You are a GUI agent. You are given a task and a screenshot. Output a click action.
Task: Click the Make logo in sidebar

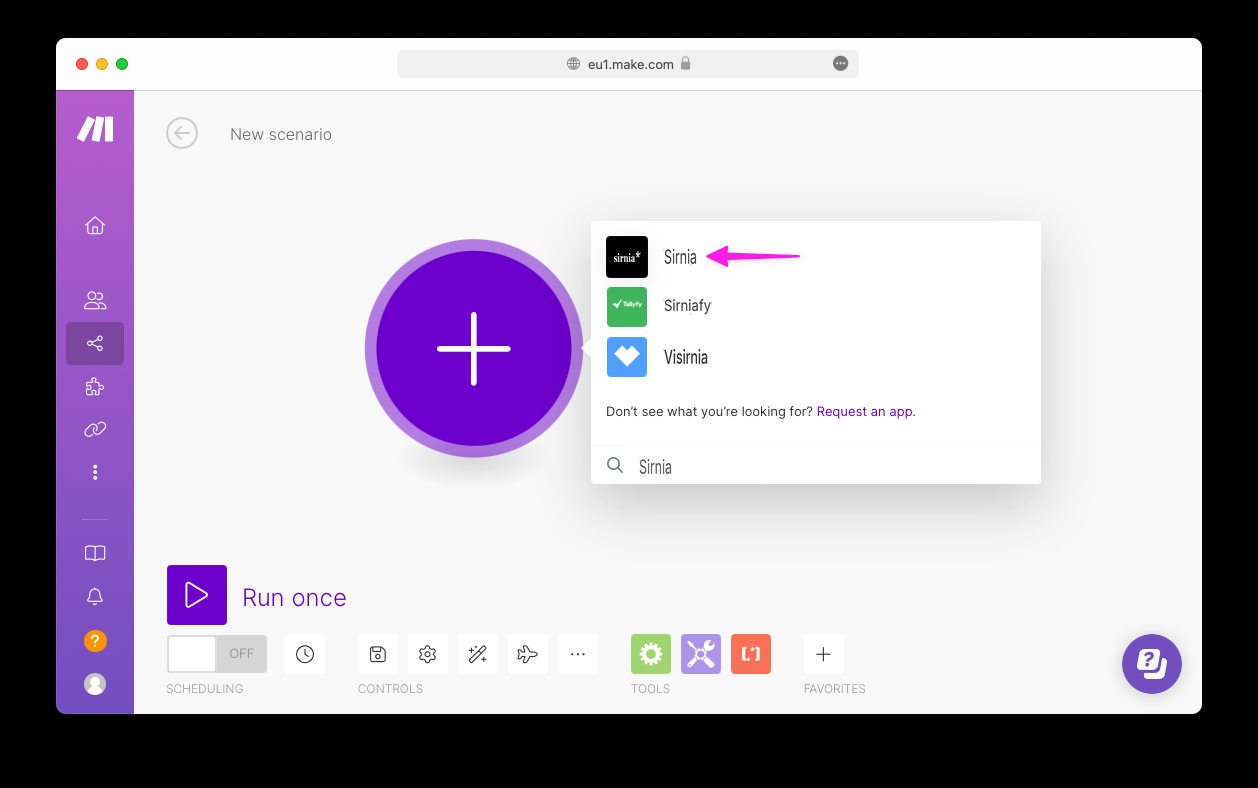coord(95,129)
